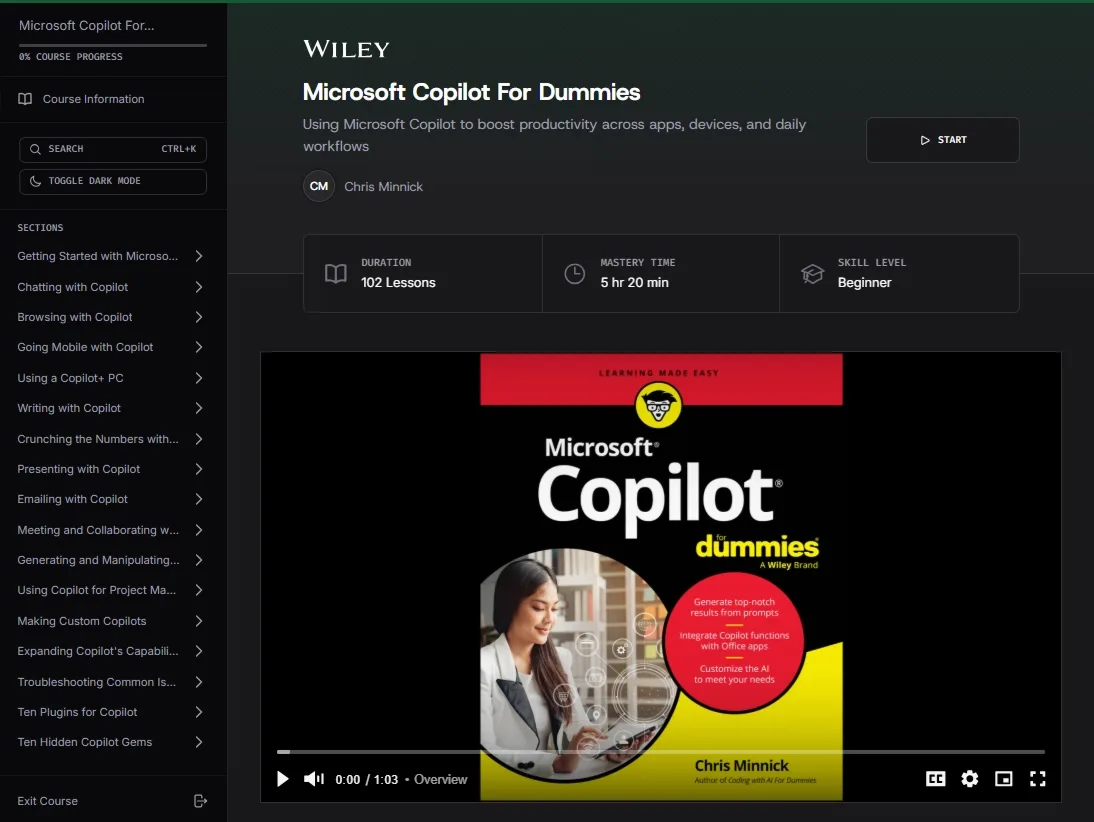1094x822 pixels.
Task: Click author name Chris Minnick
Action: 383,186
